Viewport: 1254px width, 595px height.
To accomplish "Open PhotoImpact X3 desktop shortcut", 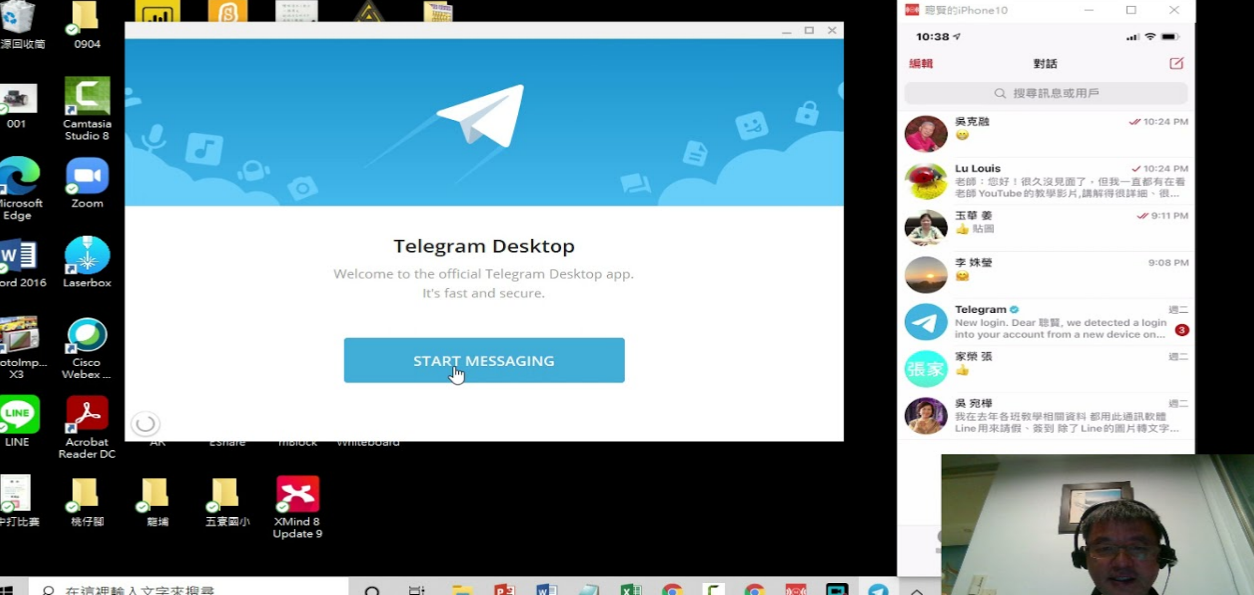I will [18, 348].
